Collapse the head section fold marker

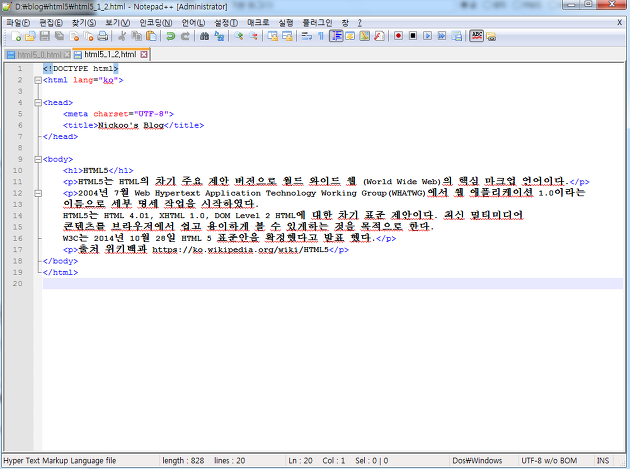tap(38, 102)
